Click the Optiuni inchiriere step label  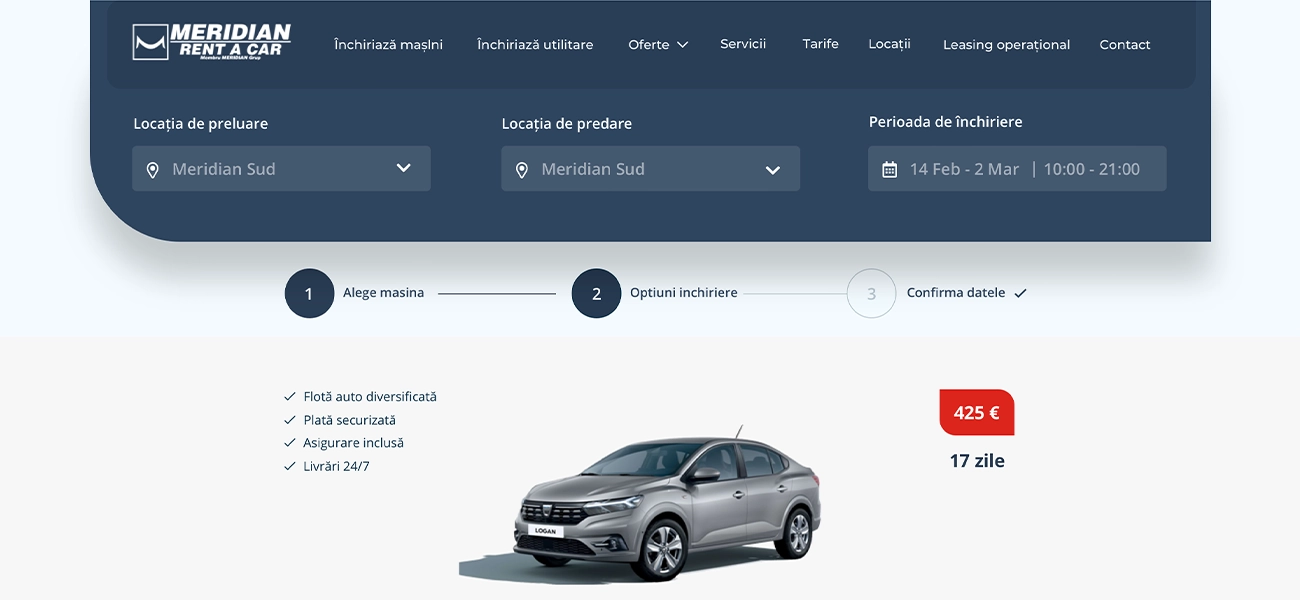tap(684, 293)
